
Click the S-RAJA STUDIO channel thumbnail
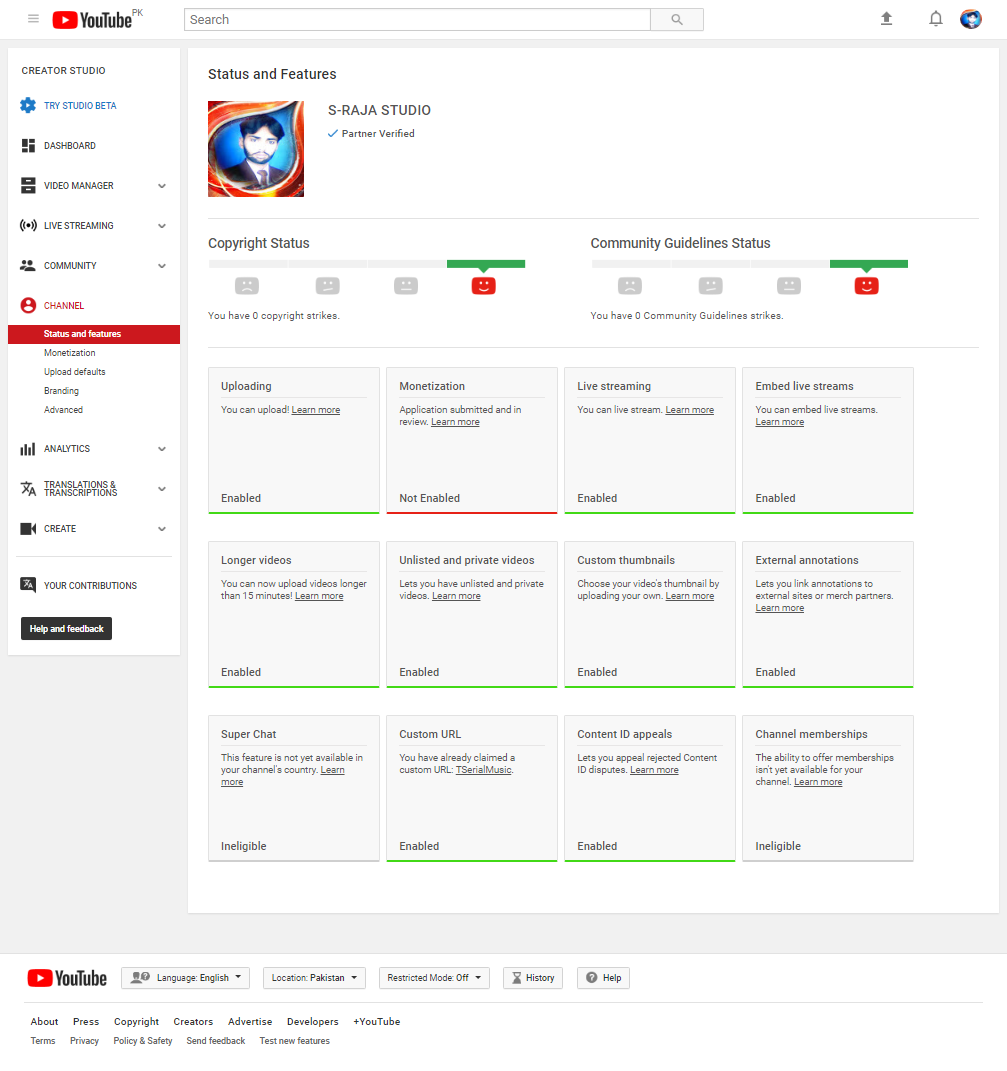click(x=256, y=149)
